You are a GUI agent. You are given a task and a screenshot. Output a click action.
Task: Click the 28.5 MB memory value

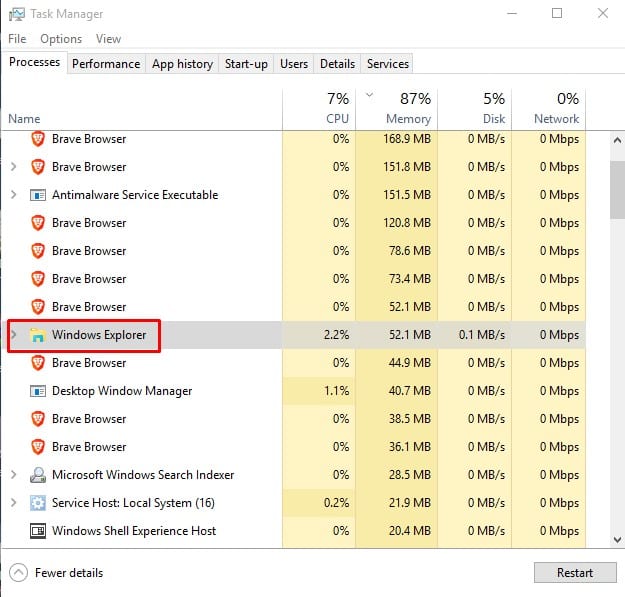point(410,475)
